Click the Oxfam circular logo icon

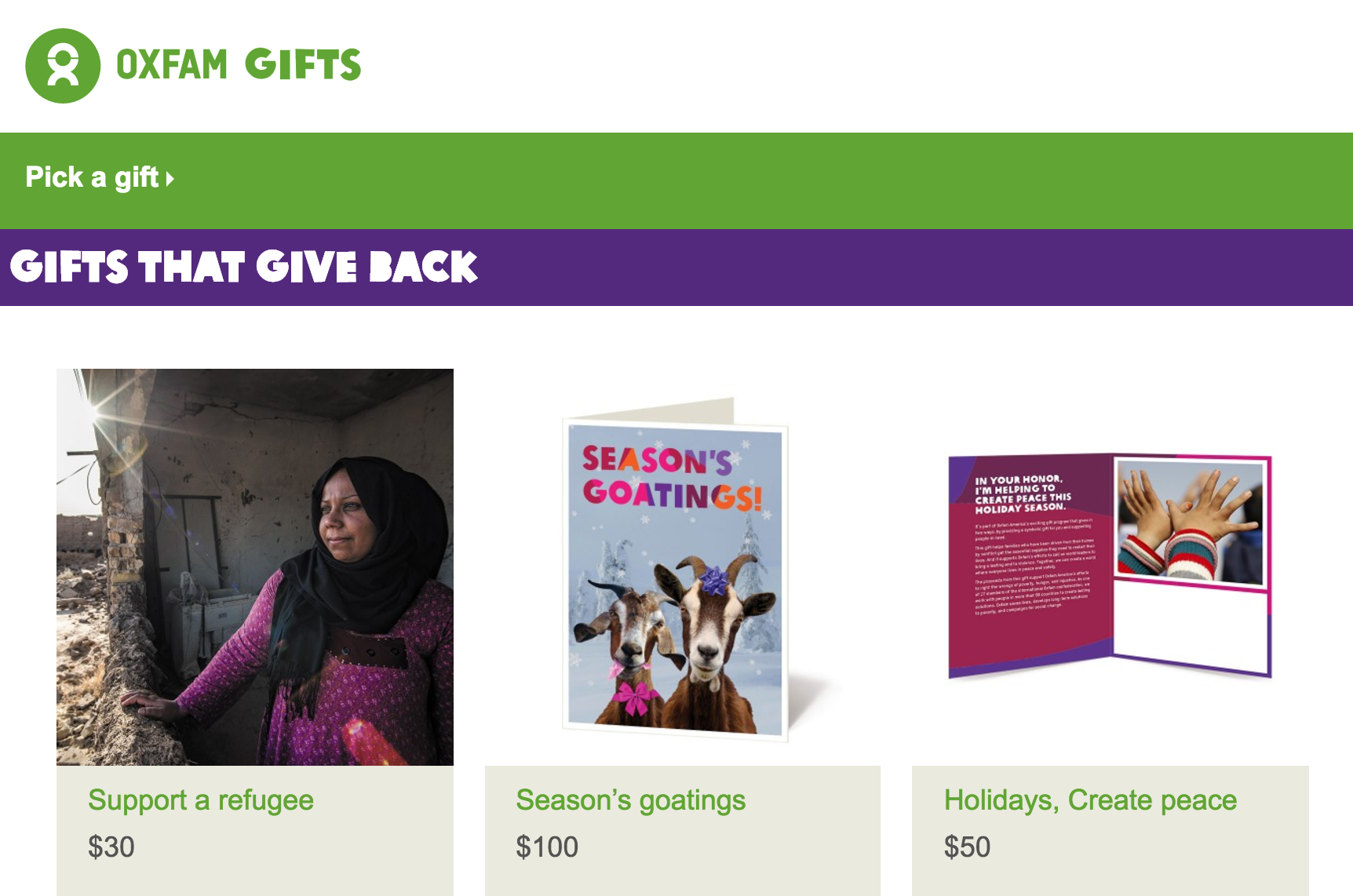(x=63, y=66)
